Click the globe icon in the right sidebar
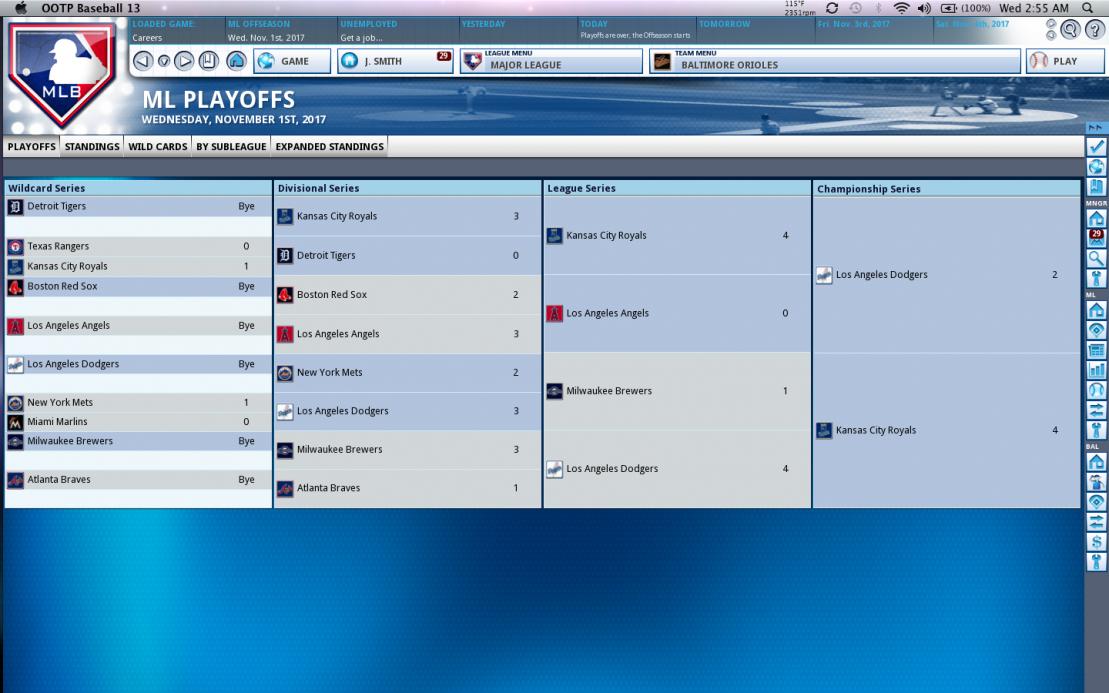 click(1096, 167)
